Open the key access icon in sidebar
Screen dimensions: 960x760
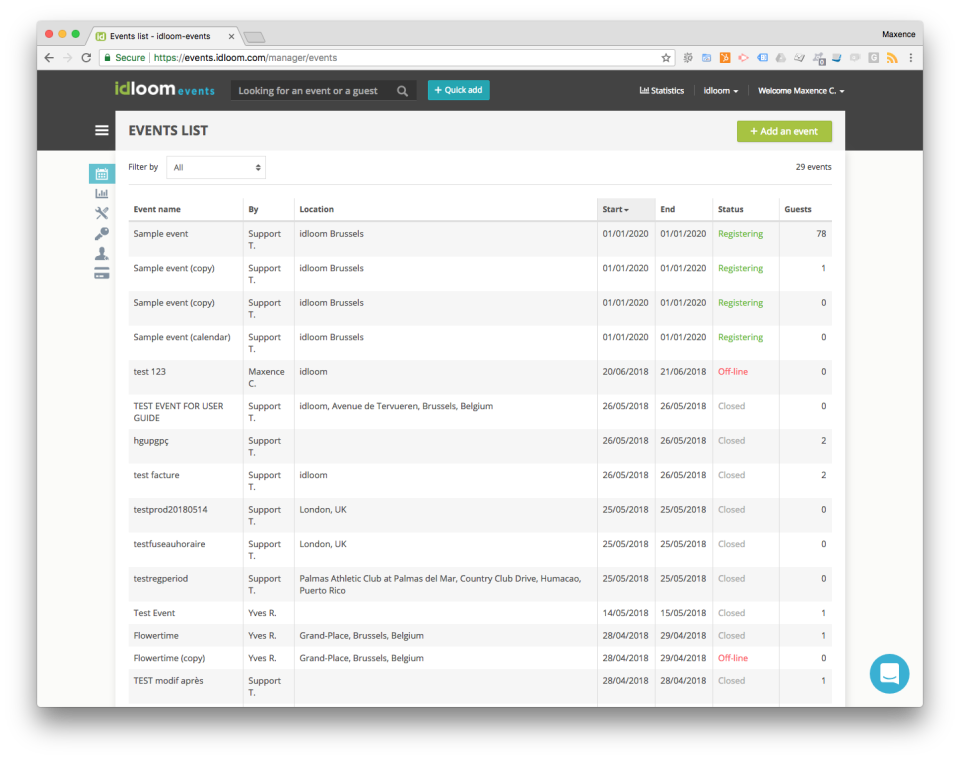coord(102,233)
